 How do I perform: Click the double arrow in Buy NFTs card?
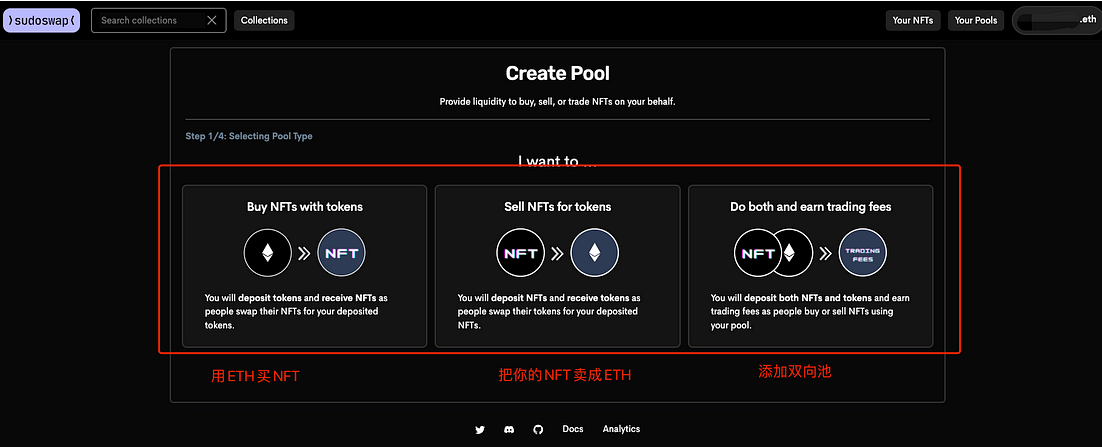304,254
